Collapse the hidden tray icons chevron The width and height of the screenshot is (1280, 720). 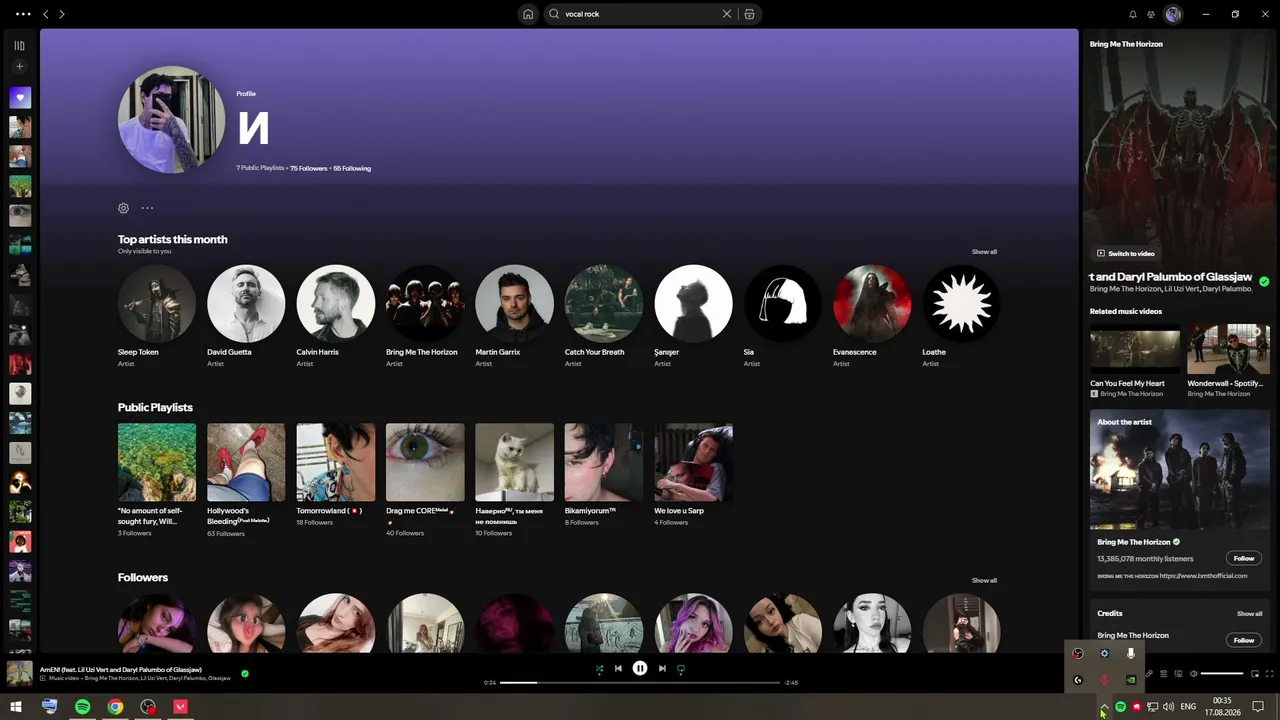pyautogui.click(x=1104, y=707)
